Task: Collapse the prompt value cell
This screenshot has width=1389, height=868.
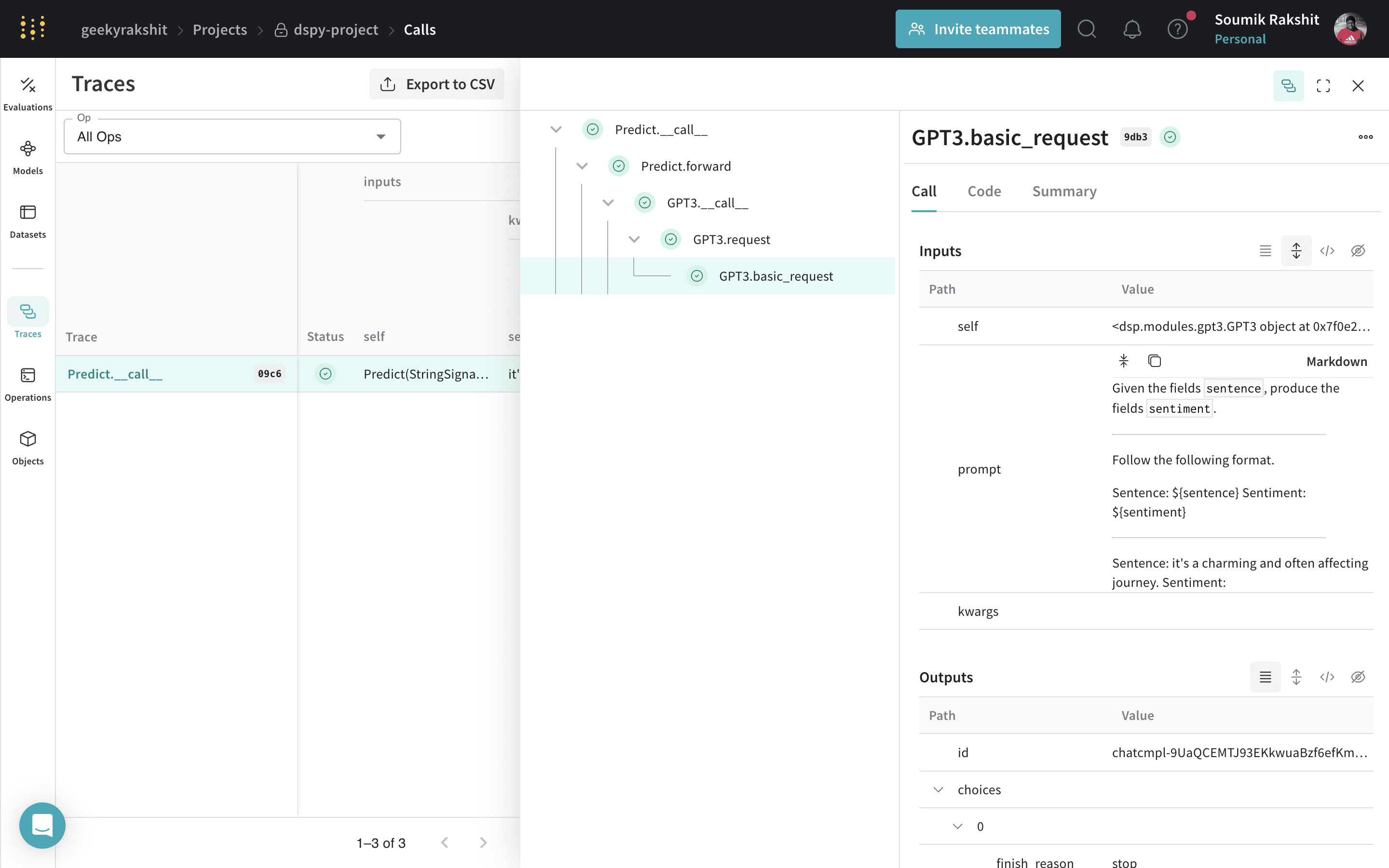Action: click(1123, 361)
